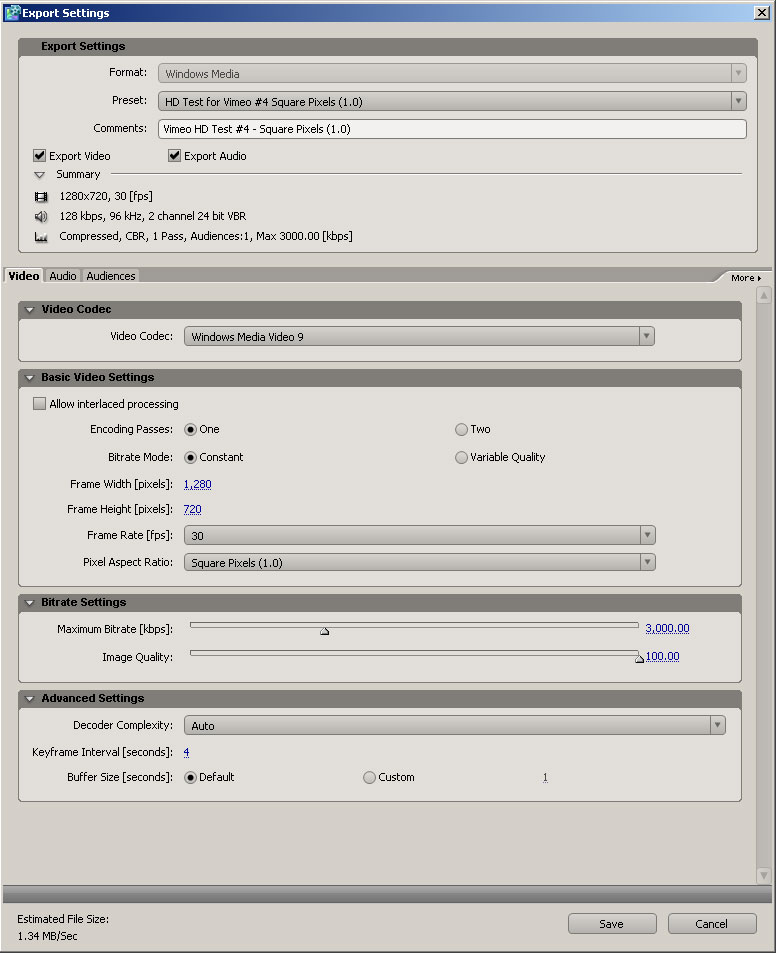The width and height of the screenshot is (776, 953).
Task: Collapse the Advanced Settings section
Action: [x=30, y=699]
